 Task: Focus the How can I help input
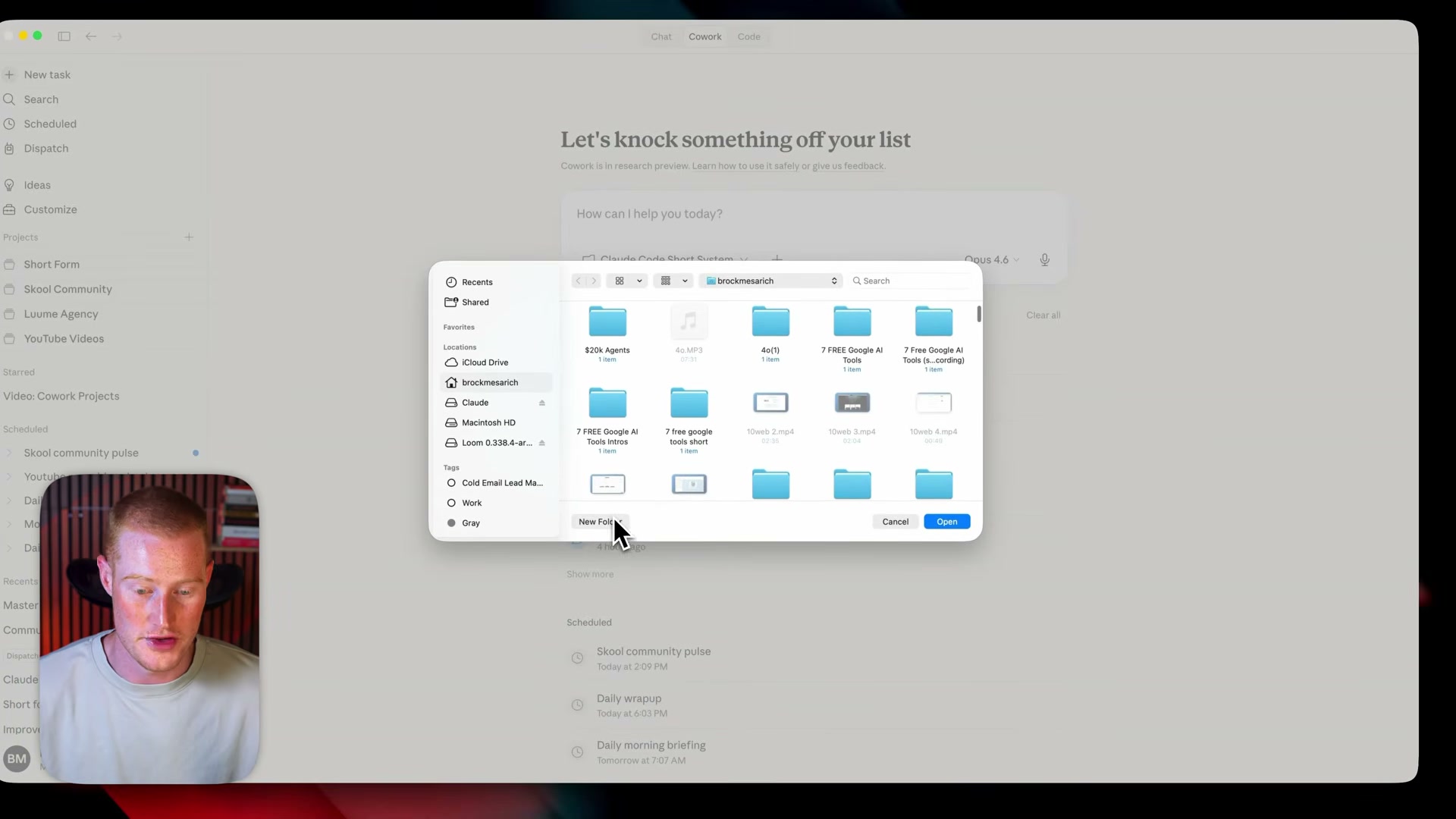[814, 214]
